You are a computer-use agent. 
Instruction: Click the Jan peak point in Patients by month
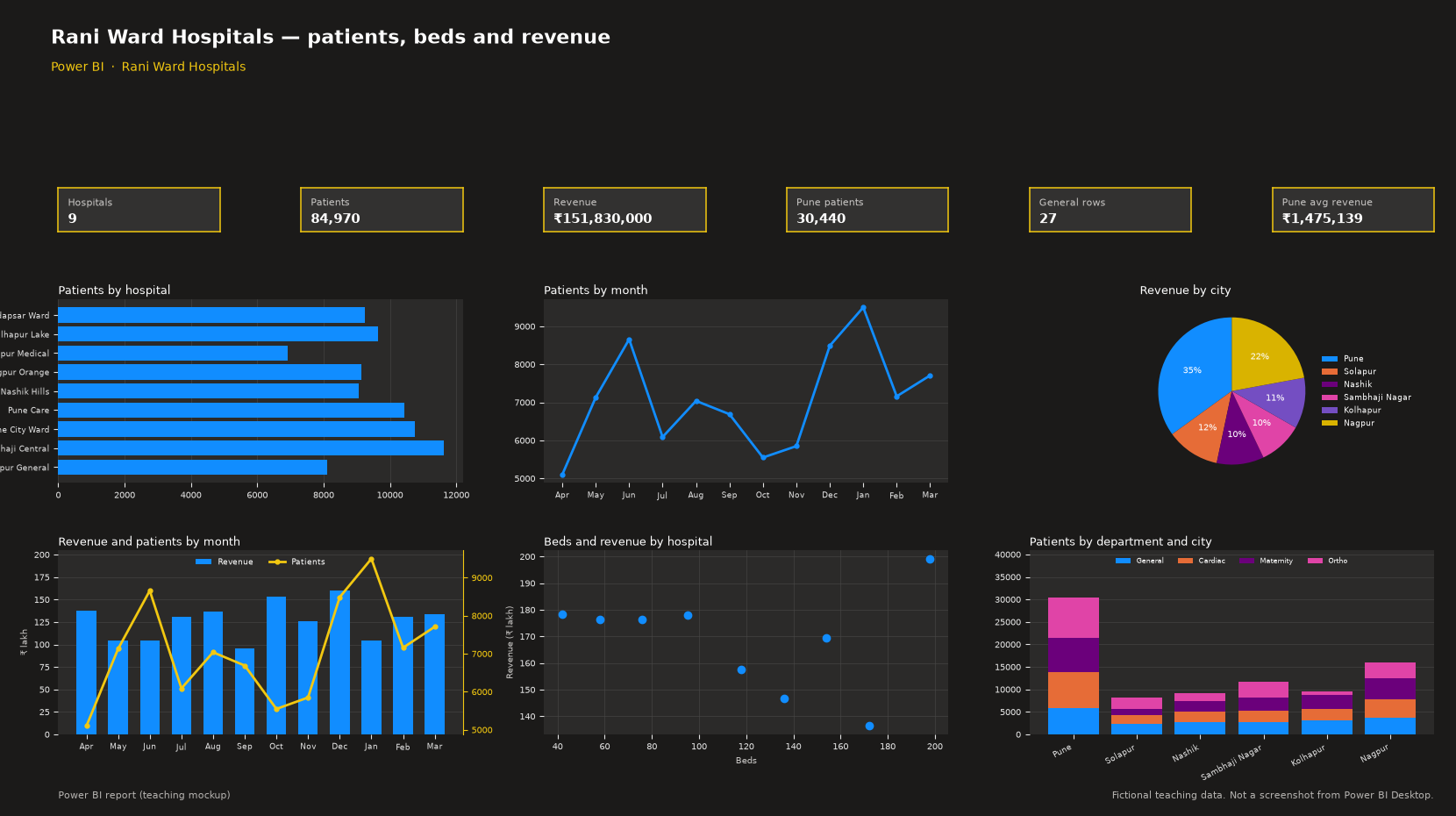863,308
